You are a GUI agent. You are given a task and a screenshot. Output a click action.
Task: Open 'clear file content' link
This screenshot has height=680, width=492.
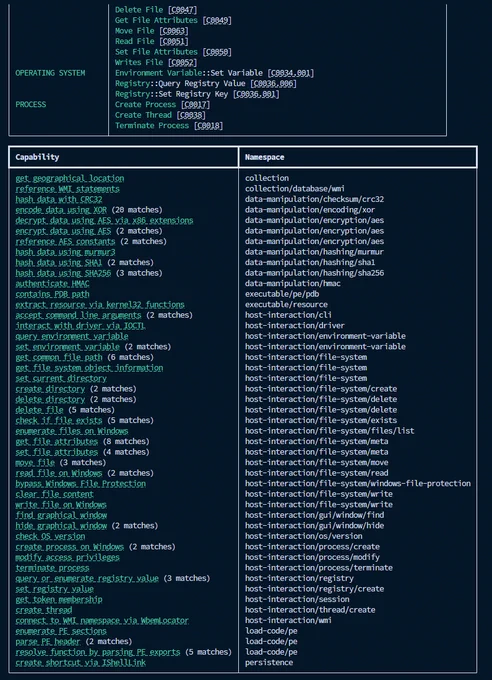[55, 494]
